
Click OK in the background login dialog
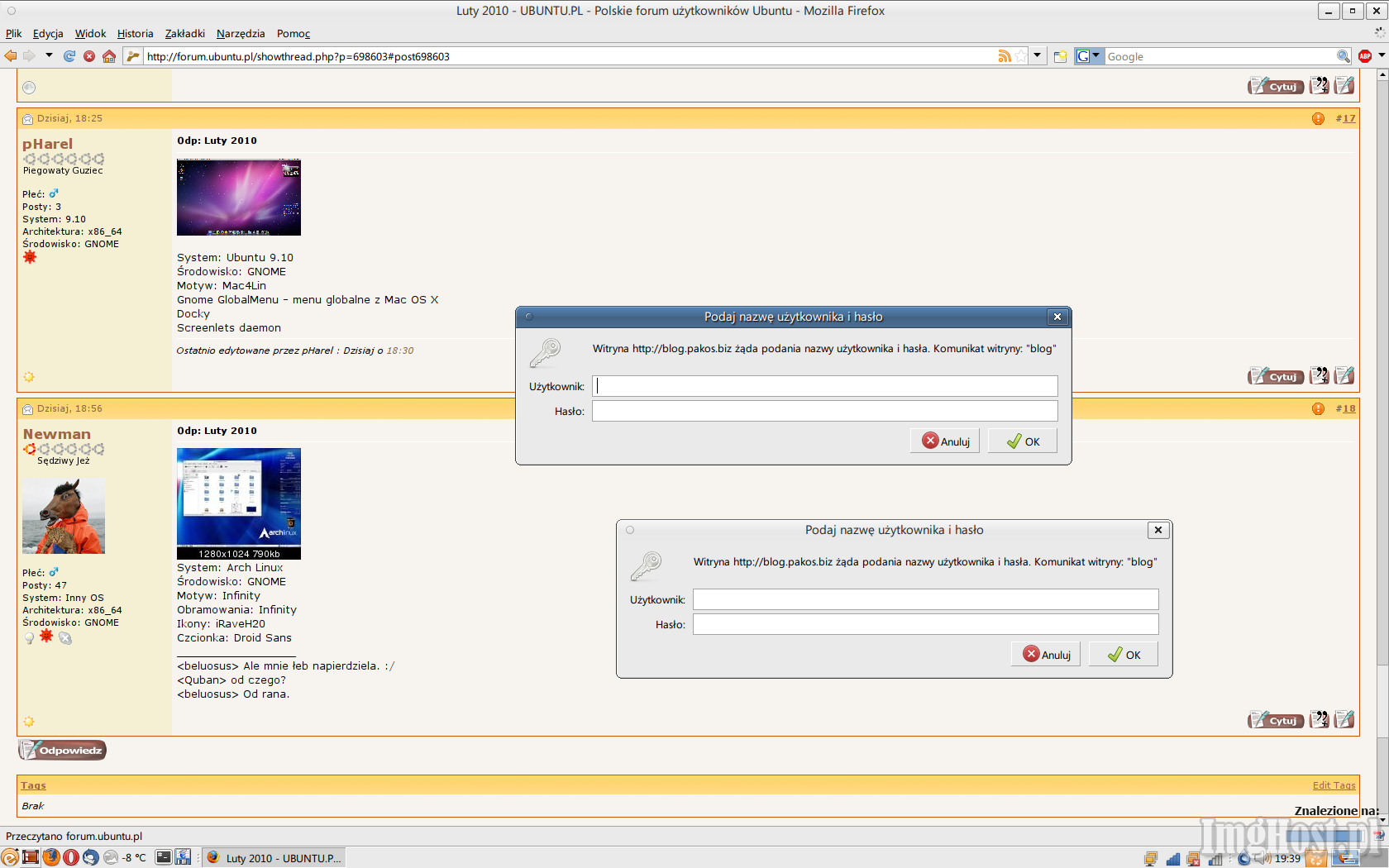point(1123,654)
